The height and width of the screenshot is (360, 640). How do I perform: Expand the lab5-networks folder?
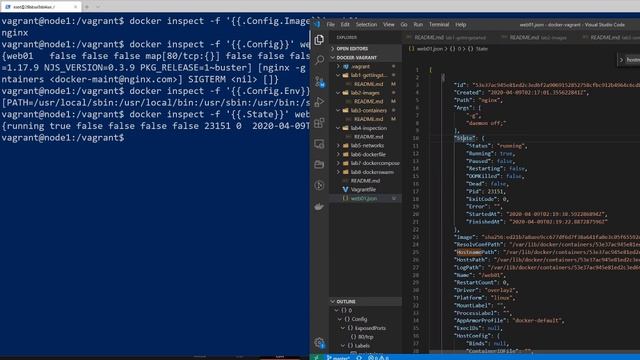365,145
